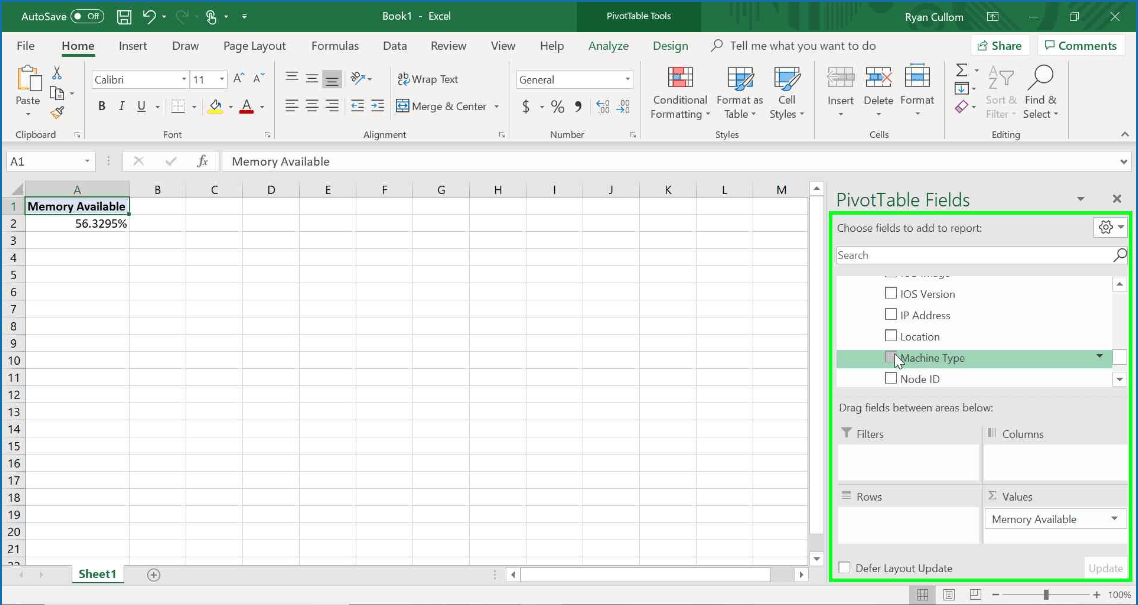Expand the formula bar
Viewport: 1138px width, 605px height.
coord(1123,161)
